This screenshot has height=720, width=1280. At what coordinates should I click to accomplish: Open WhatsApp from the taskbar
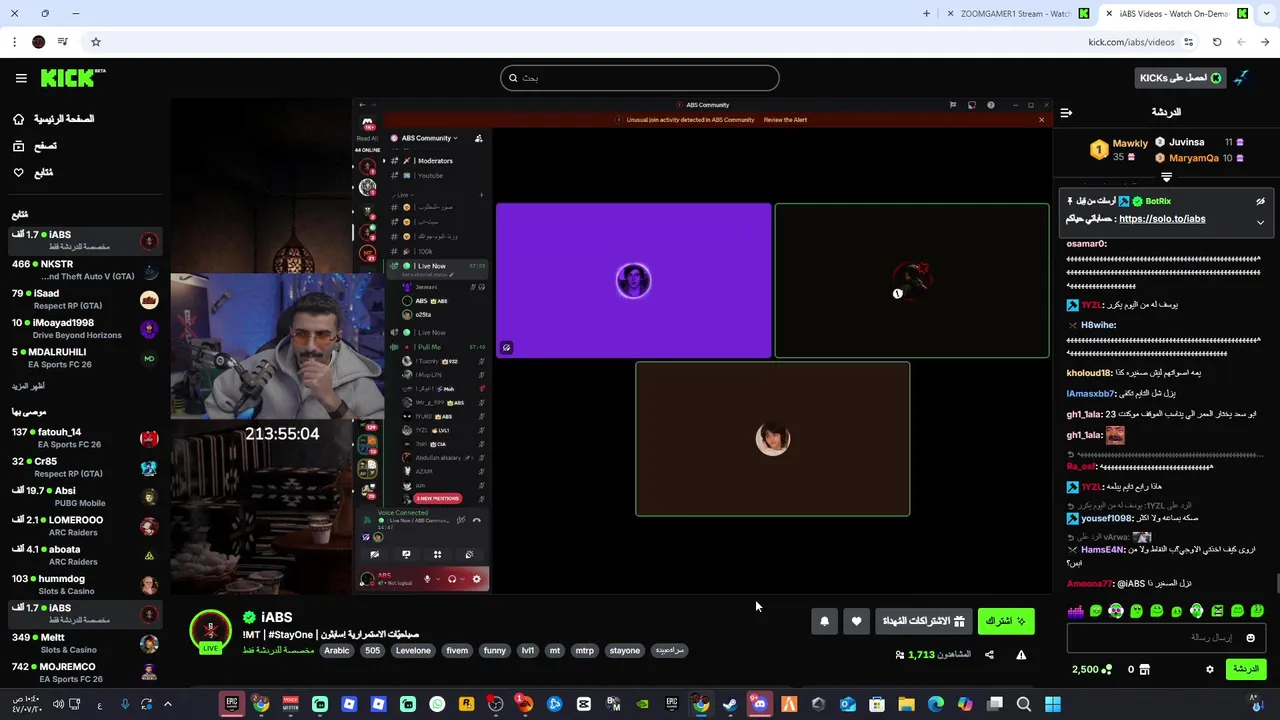click(x=437, y=704)
